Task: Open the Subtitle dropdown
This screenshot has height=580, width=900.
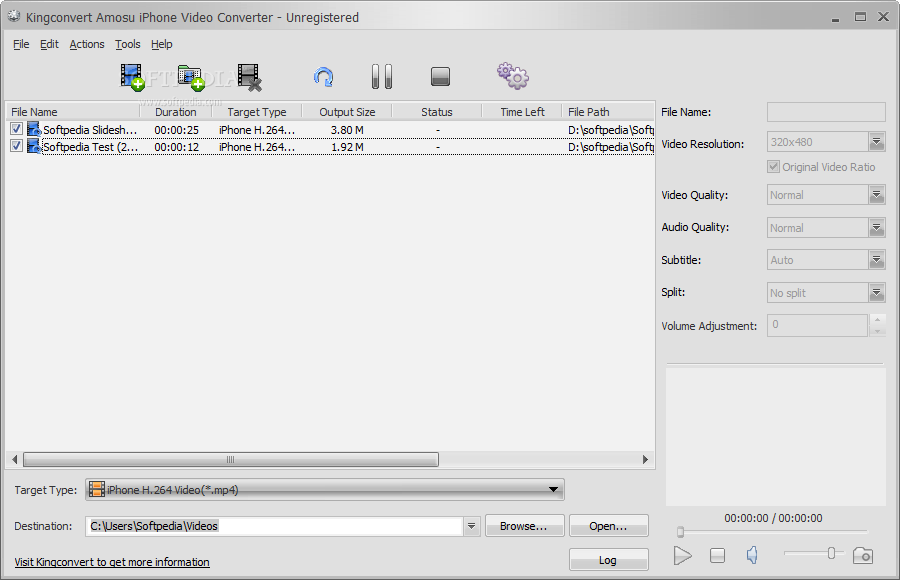Action: click(876, 260)
